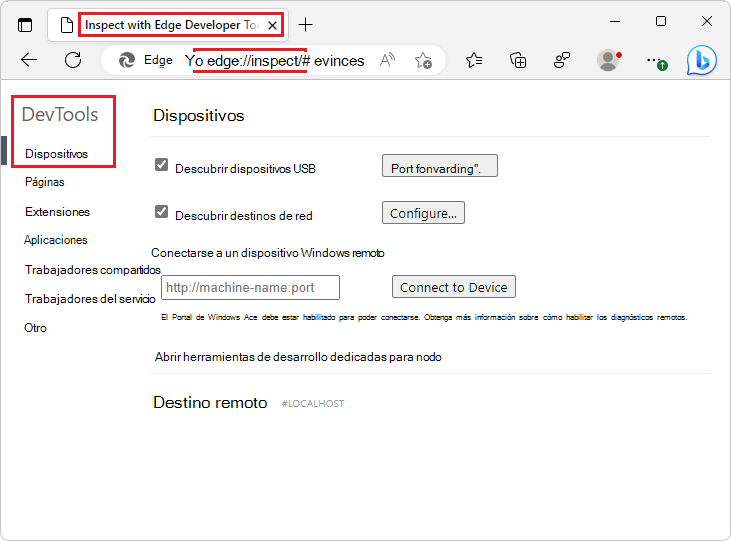Select Páginas in sidebar

click(x=45, y=182)
